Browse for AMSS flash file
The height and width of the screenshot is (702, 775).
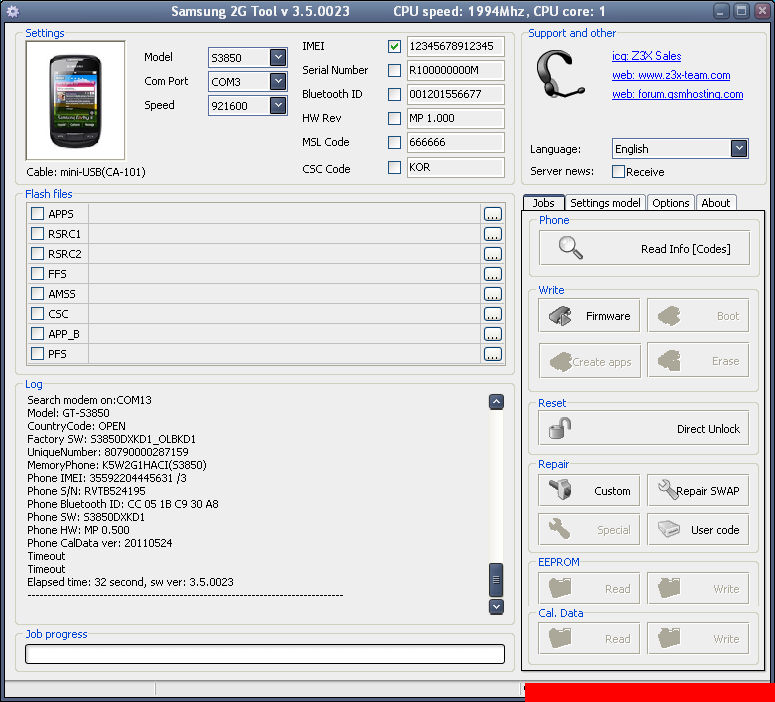(x=493, y=294)
